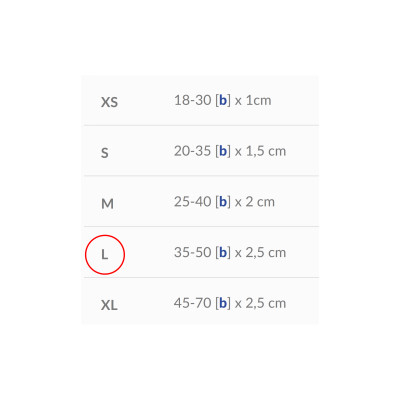Viewport: 400px width, 400px height.
Task: Click the blue b link in M row
Action: [x=223, y=202]
